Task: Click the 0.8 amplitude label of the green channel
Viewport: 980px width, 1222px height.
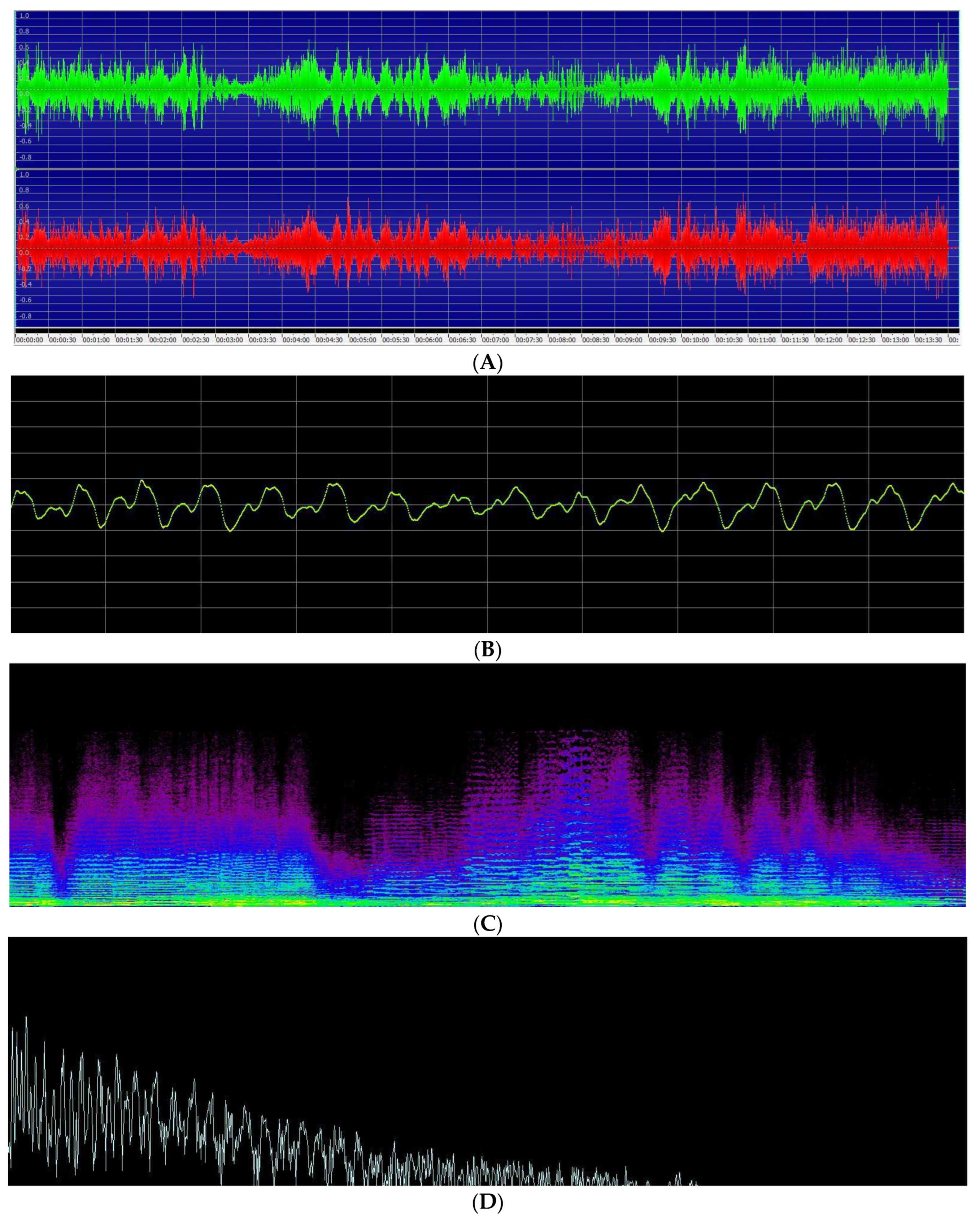Action: 24,32
